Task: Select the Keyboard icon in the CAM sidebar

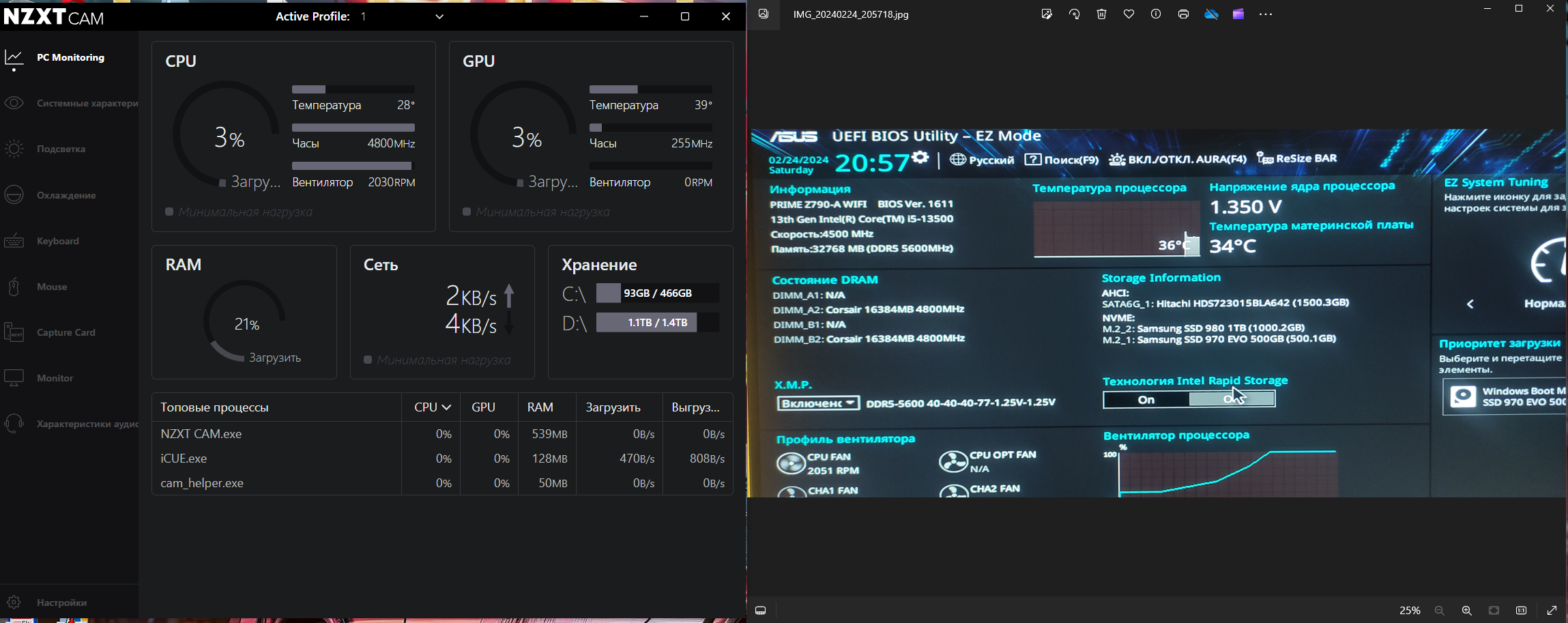Action: coord(14,241)
